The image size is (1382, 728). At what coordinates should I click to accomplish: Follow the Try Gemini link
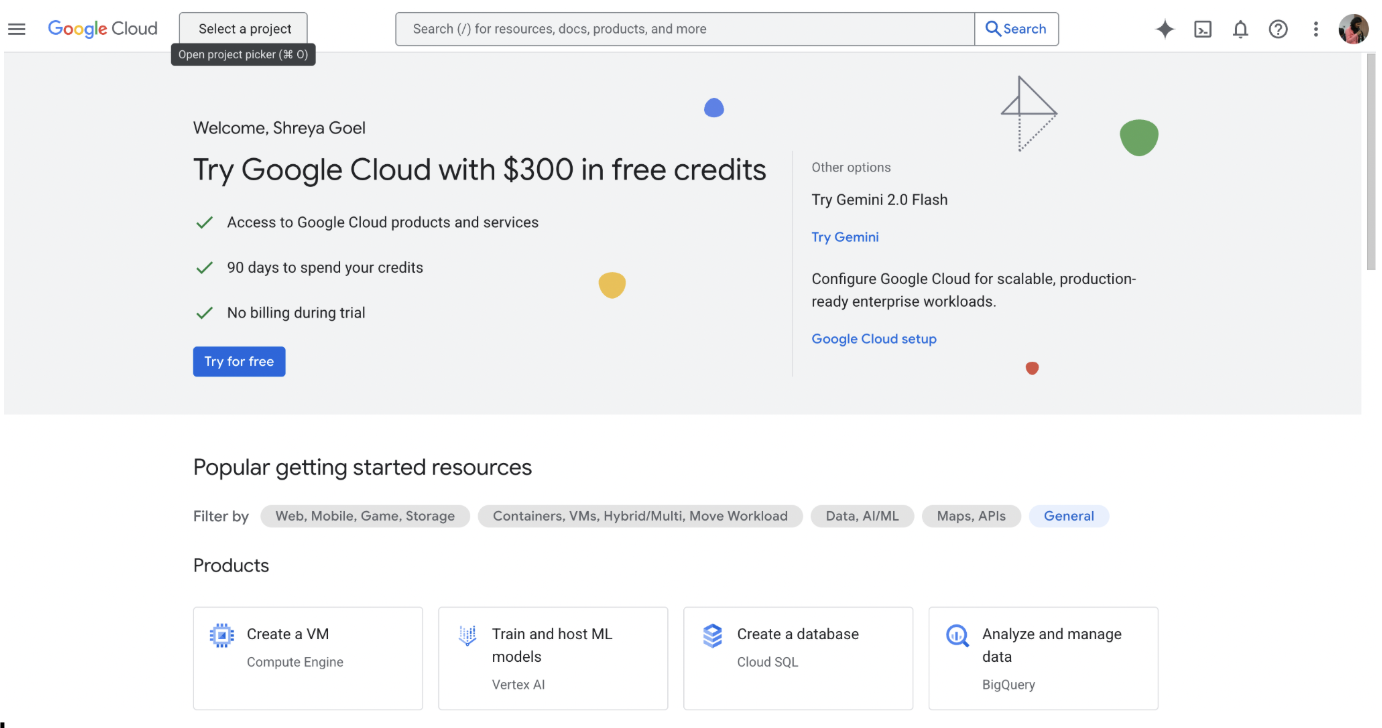tap(845, 237)
